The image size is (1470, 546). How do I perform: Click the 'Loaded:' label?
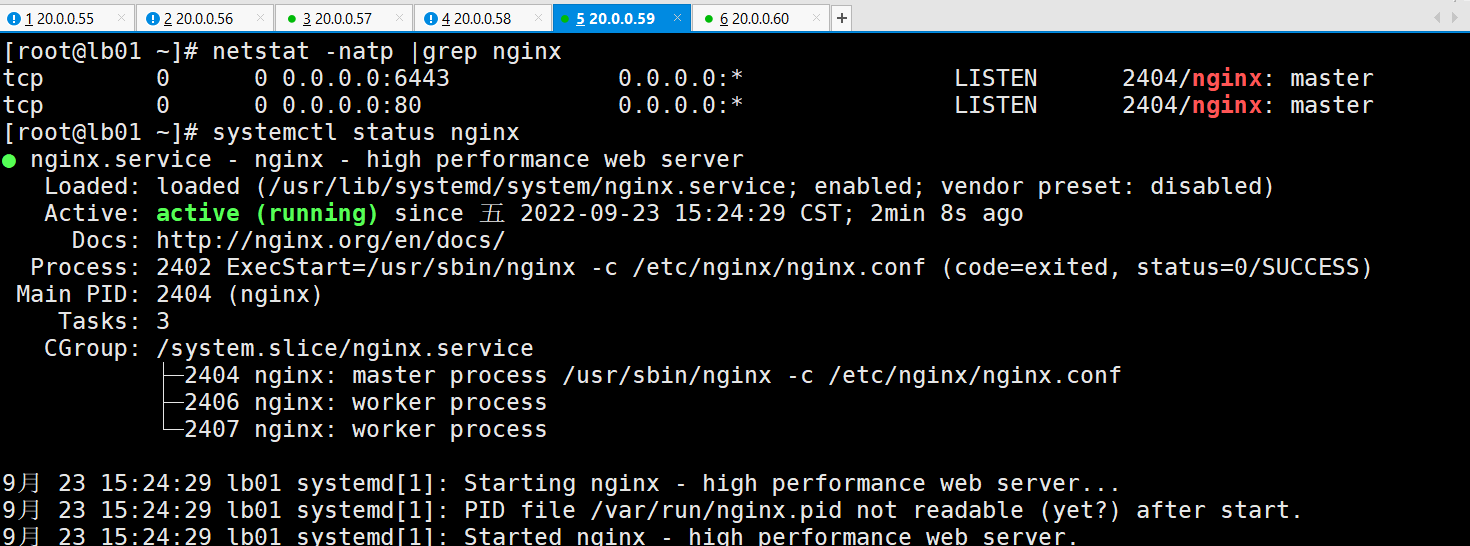pyautogui.click(x=93, y=186)
